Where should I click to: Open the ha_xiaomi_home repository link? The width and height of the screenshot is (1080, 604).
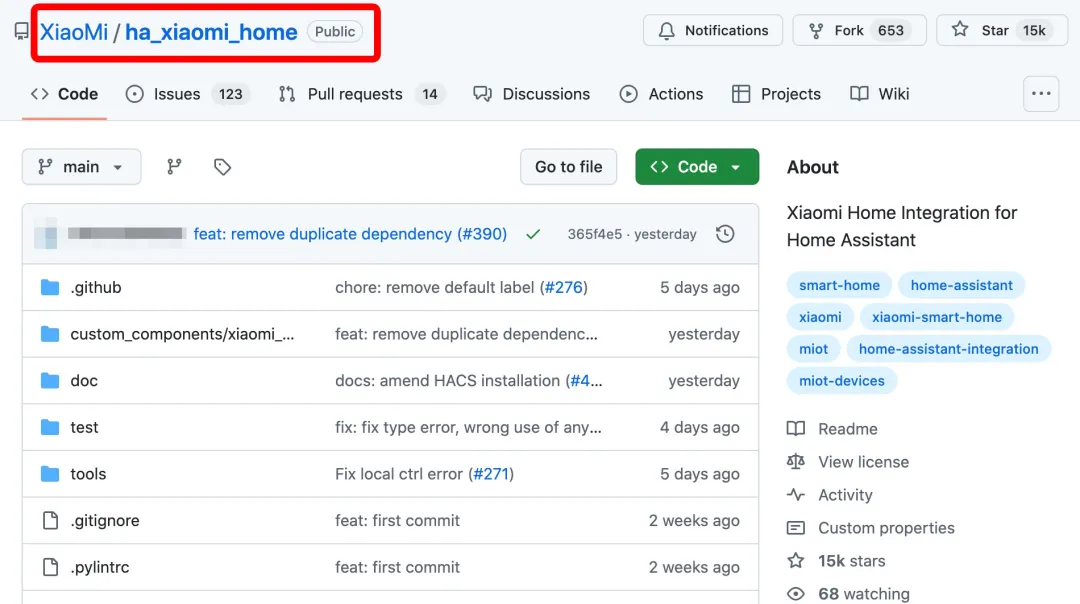click(x=211, y=32)
